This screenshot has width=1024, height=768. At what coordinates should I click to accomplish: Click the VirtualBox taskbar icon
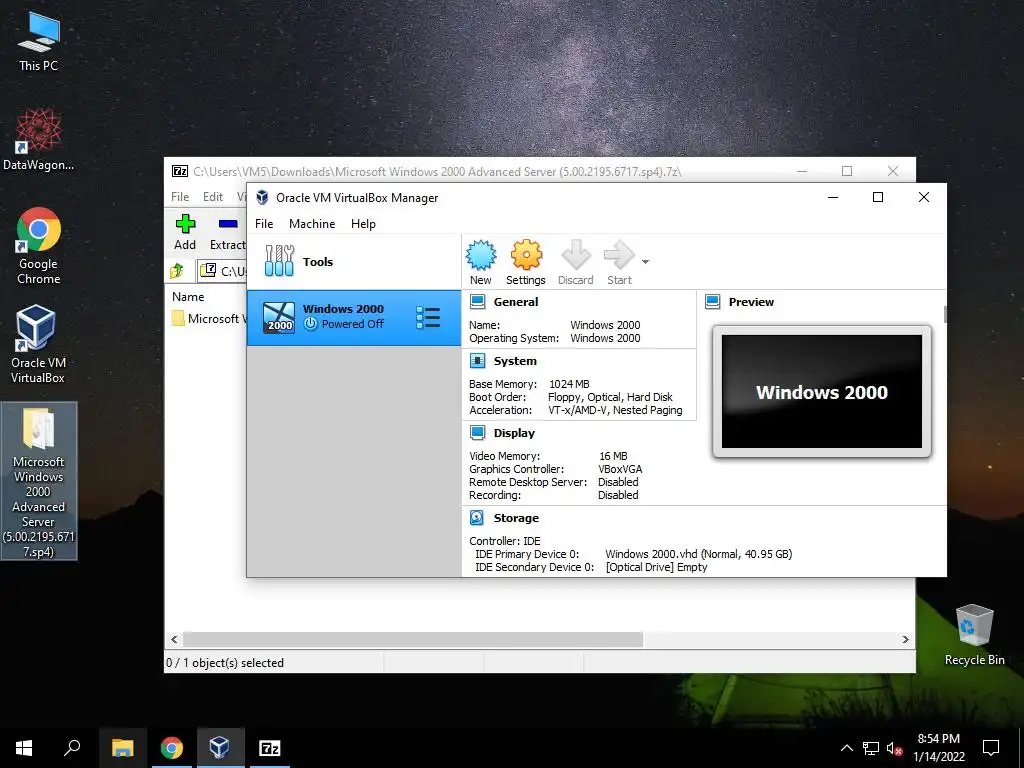click(x=220, y=748)
